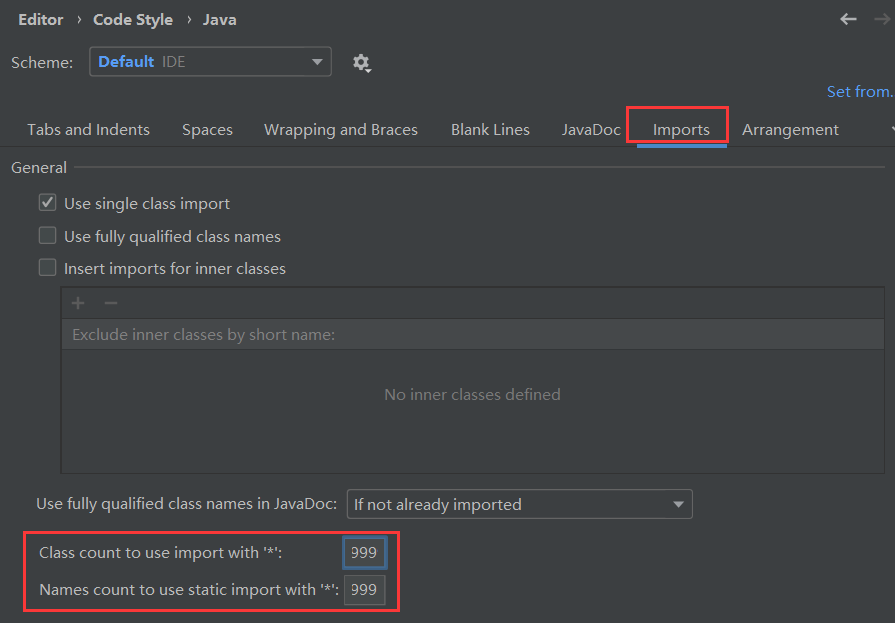Screen dimensions: 895x623
Task: Expand the hidden tabs overflow arrow
Action: tap(890, 130)
